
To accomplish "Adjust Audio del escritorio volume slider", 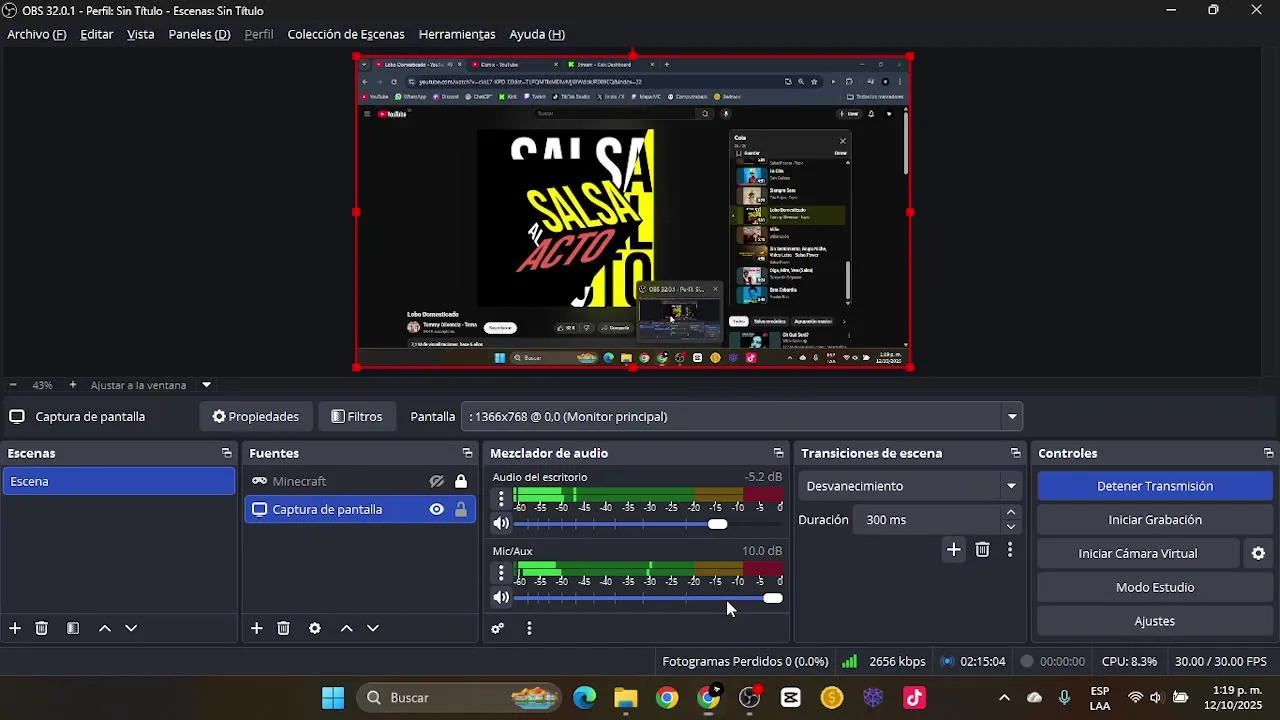I will pos(717,524).
